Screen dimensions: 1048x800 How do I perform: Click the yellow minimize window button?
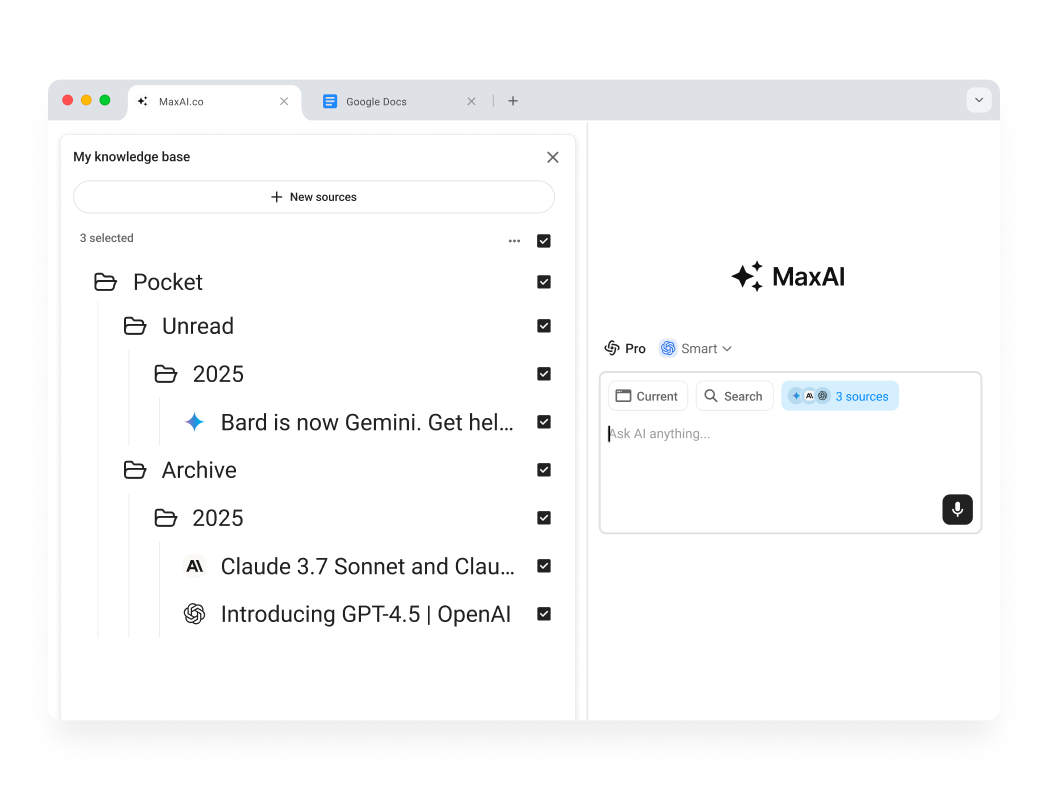[x=86, y=100]
